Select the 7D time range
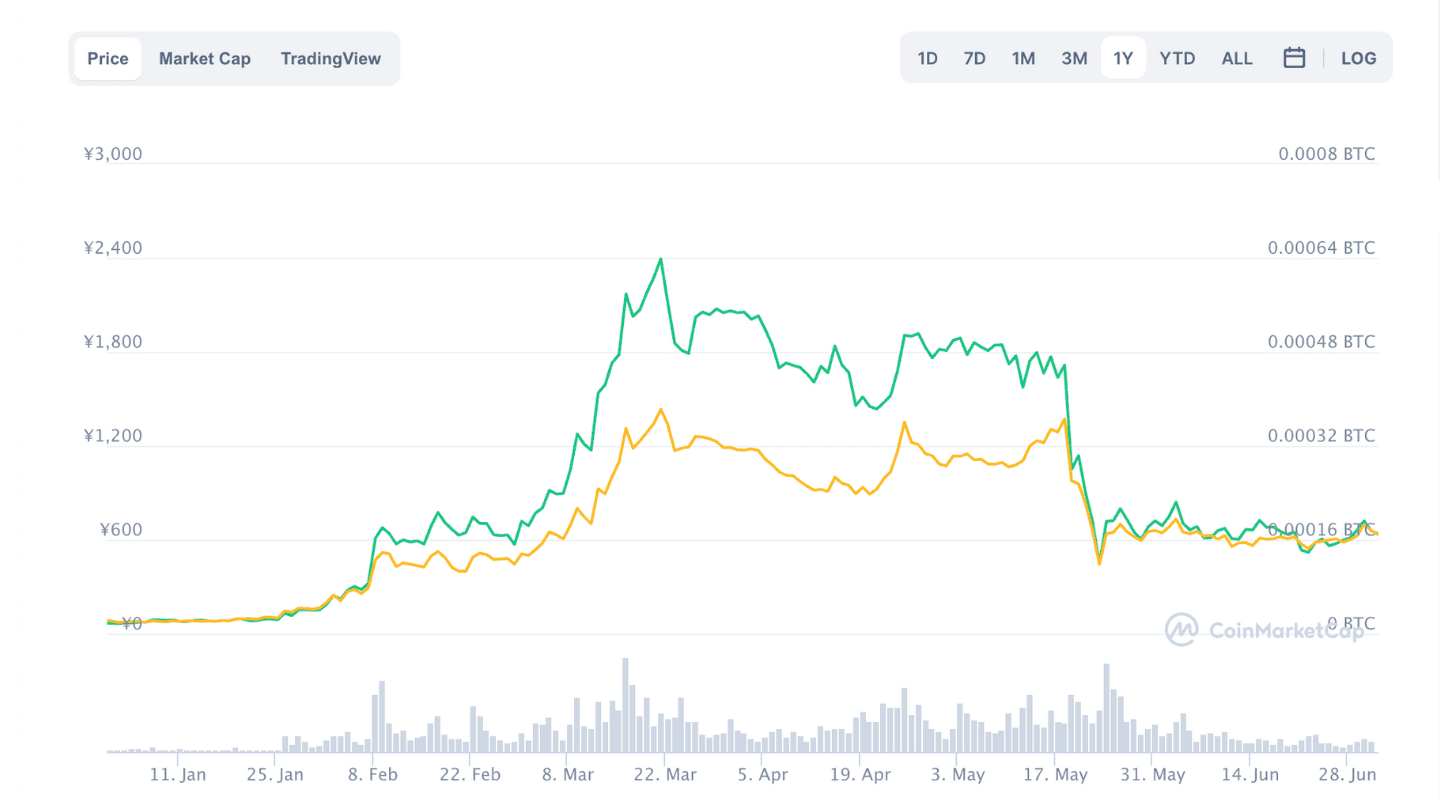 click(975, 58)
